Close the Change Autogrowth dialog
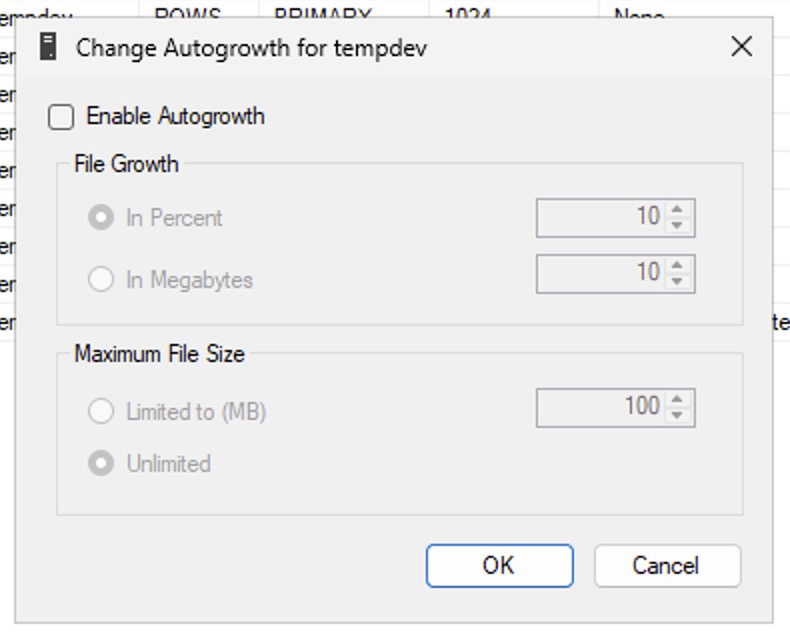 point(741,47)
